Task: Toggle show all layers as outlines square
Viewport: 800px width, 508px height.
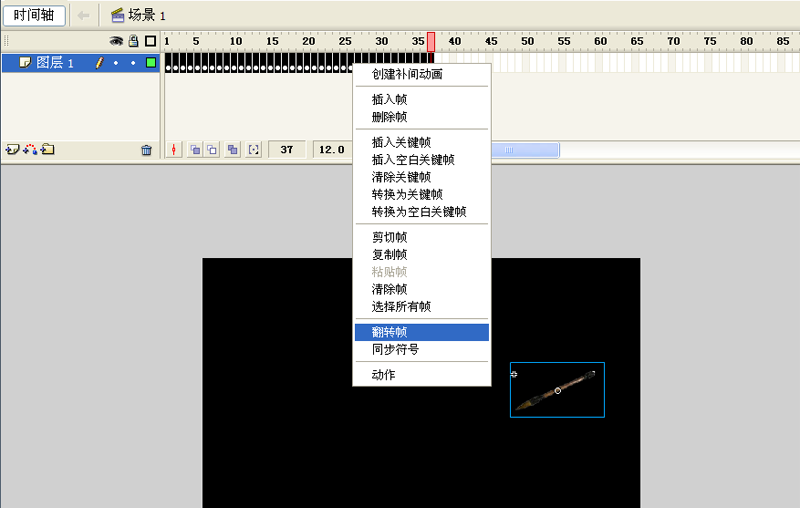Action: tap(151, 41)
